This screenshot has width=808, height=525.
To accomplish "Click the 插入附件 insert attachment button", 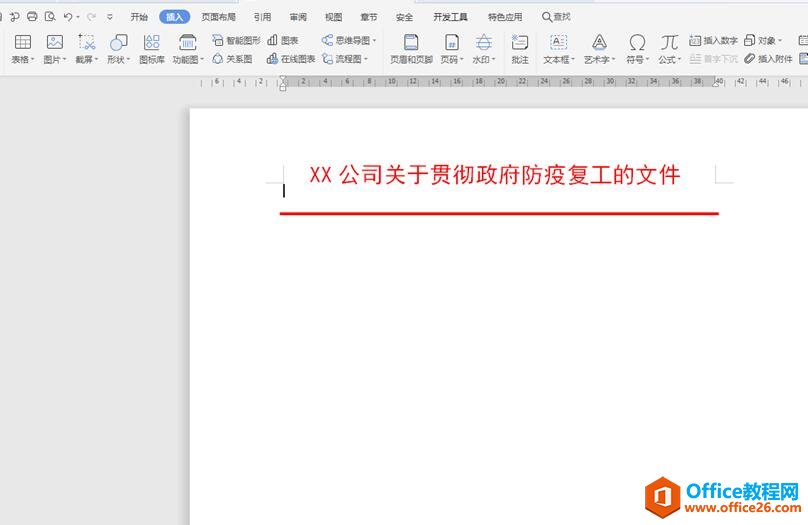I will [768, 59].
